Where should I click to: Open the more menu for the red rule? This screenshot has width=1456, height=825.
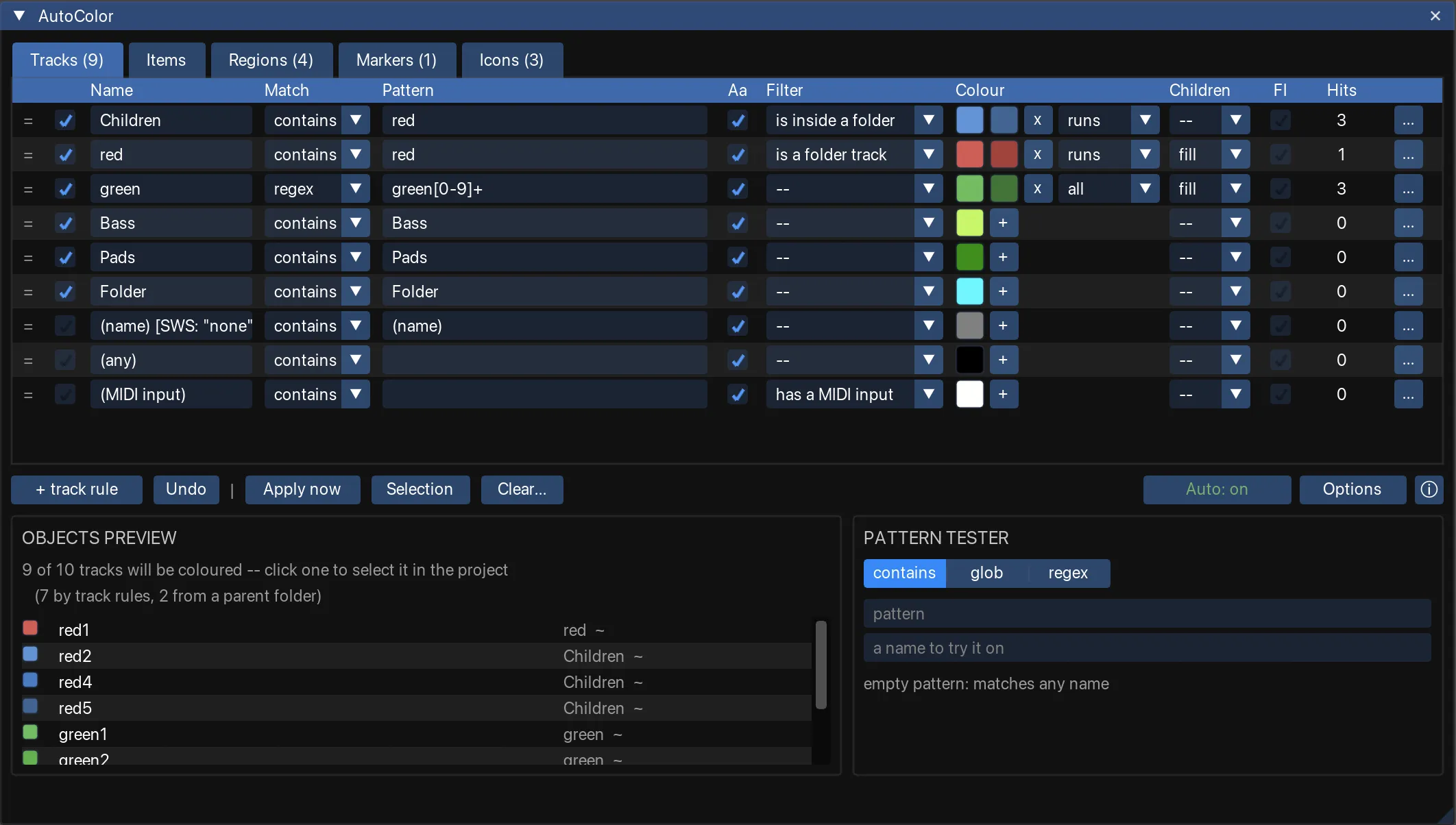[1408, 155]
